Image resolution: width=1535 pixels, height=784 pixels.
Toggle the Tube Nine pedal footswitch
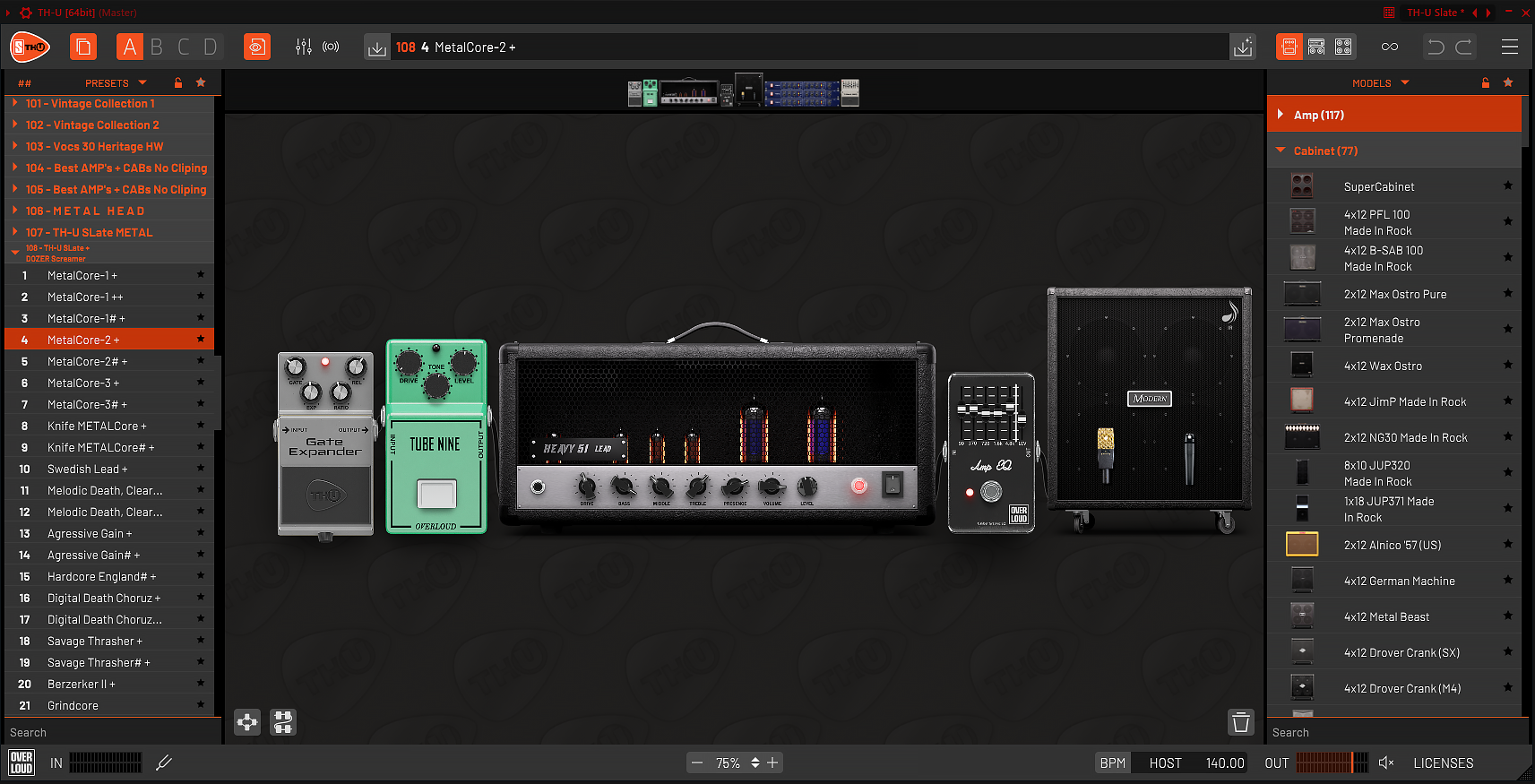436,494
